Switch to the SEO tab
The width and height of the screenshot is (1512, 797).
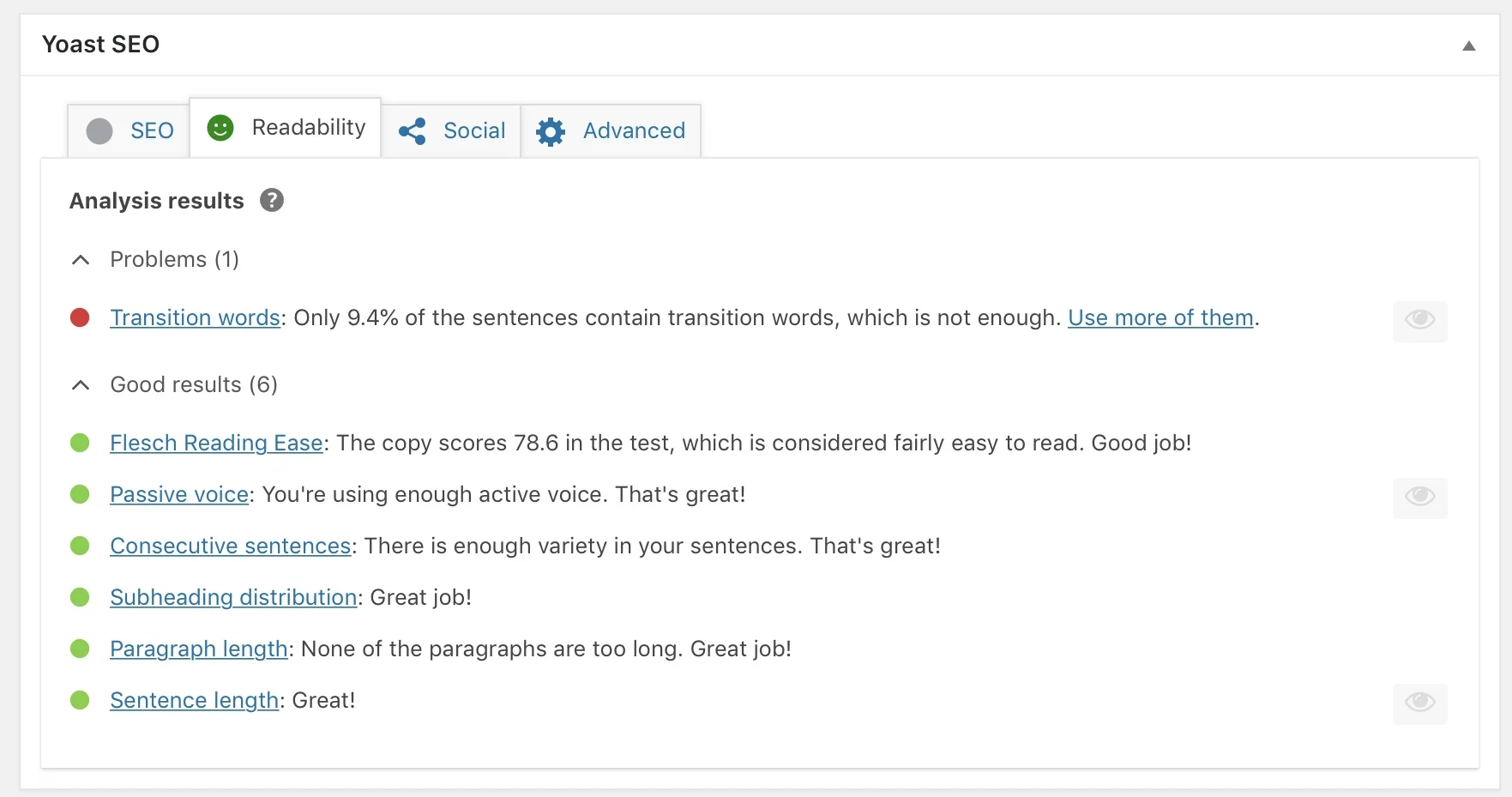(x=129, y=130)
